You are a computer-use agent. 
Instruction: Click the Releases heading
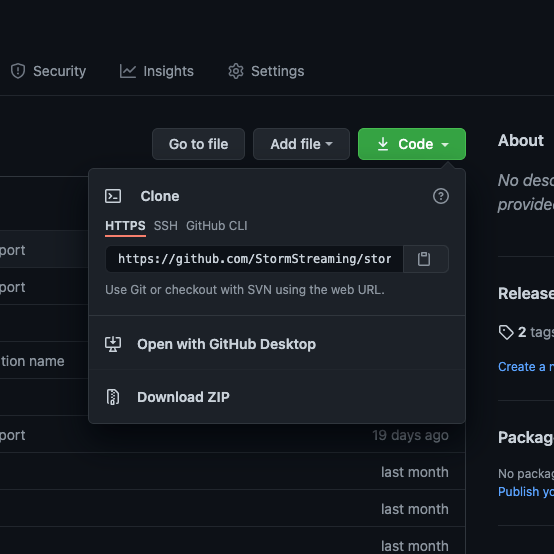526,293
